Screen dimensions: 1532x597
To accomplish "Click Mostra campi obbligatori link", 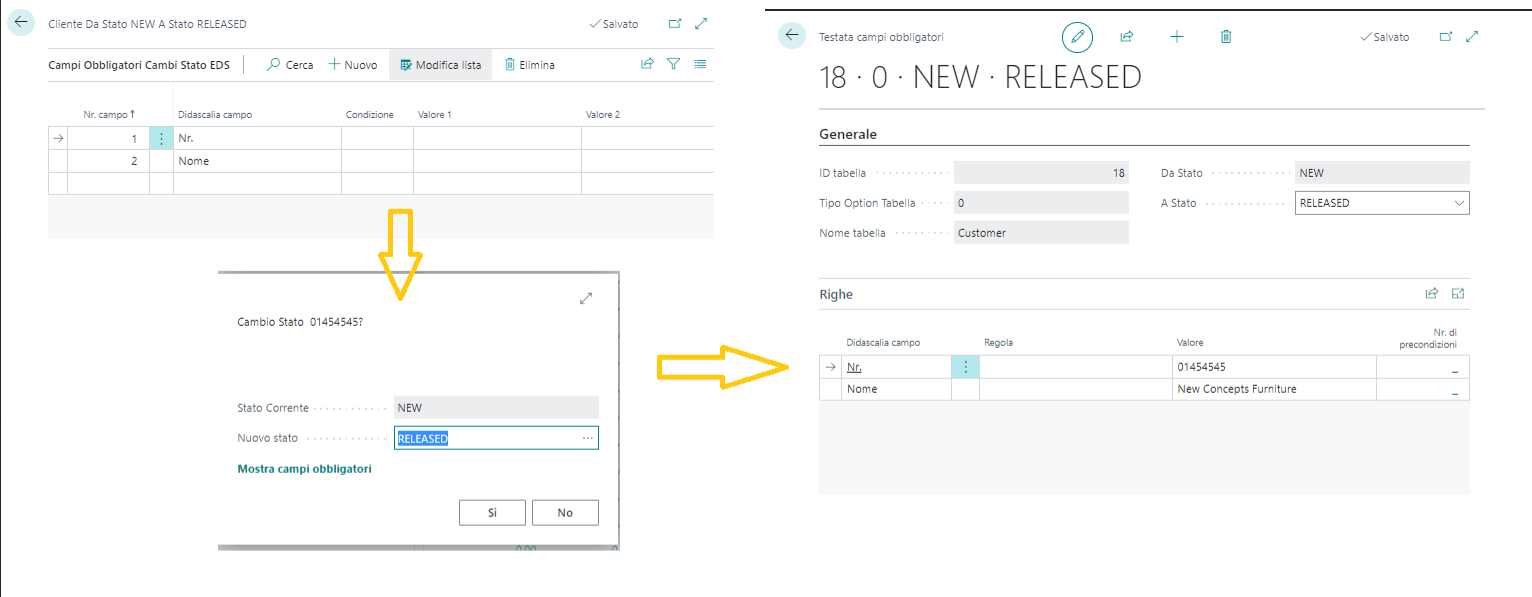I will pyautogui.click(x=304, y=469).
